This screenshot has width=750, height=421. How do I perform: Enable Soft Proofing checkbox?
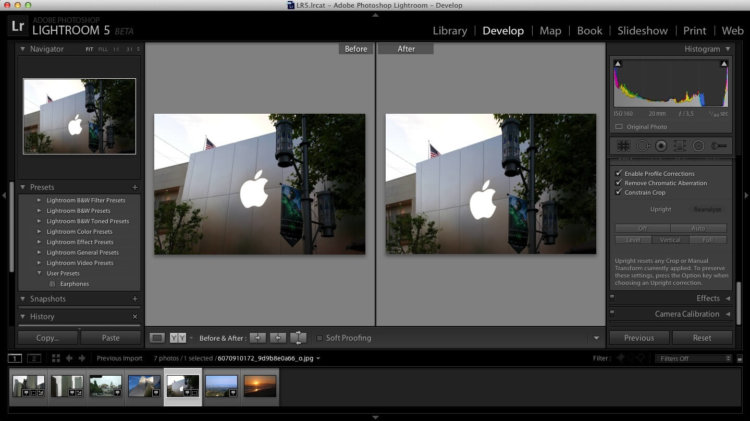click(x=320, y=338)
